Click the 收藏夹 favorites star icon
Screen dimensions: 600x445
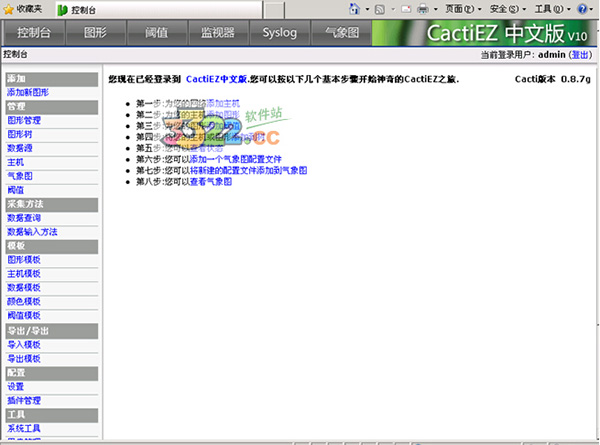point(9,9)
